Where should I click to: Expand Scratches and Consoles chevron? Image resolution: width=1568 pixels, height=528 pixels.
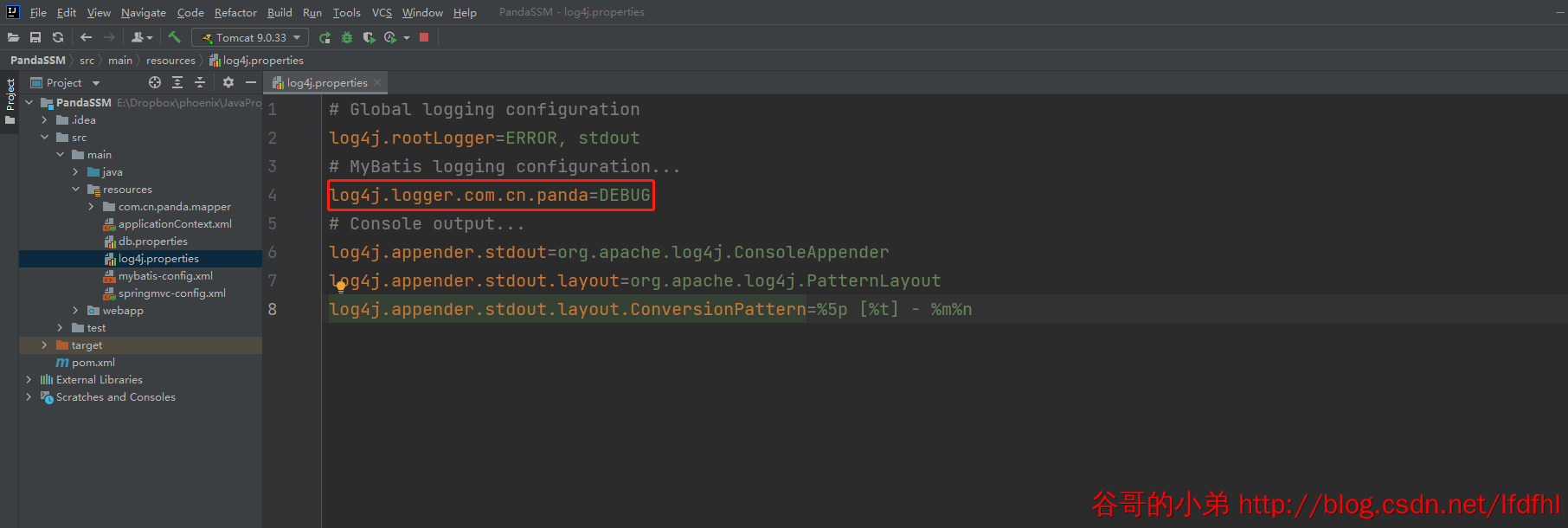pyautogui.click(x=29, y=396)
